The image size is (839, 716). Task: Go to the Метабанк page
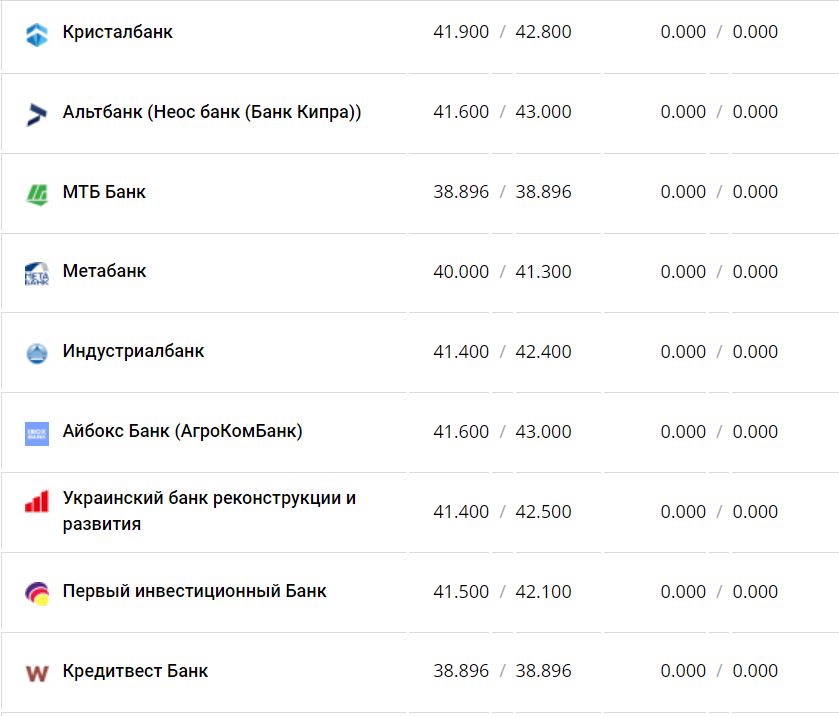(x=104, y=271)
